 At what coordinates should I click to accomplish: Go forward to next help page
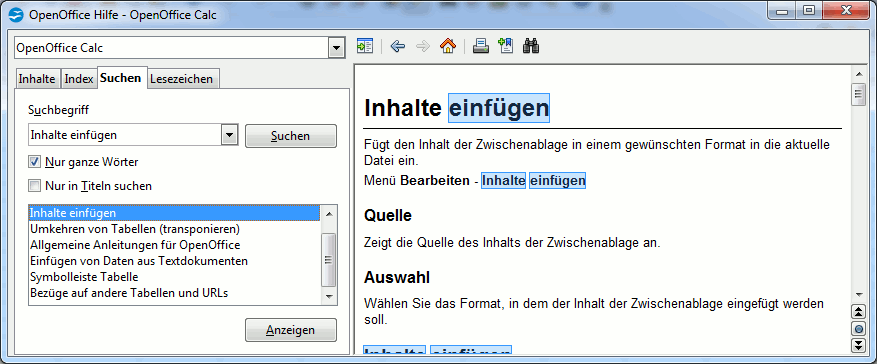pos(423,46)
